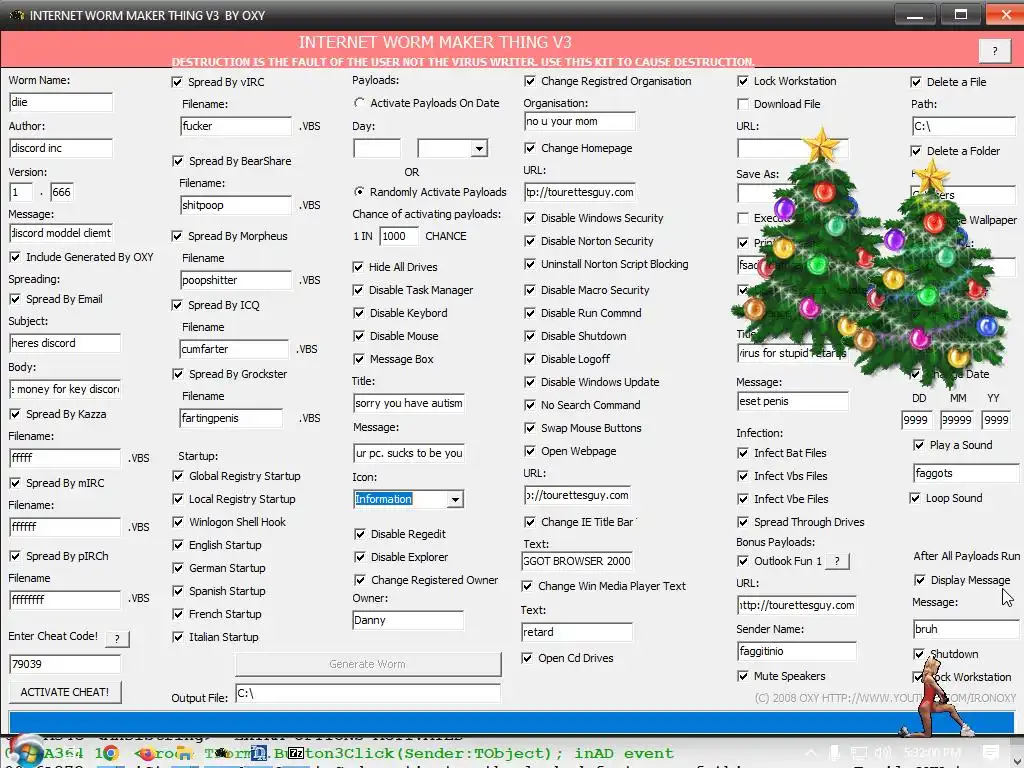Uncheck Spread By mIRC
Viewport: 1024px width, 768px height.
[15, 483]
